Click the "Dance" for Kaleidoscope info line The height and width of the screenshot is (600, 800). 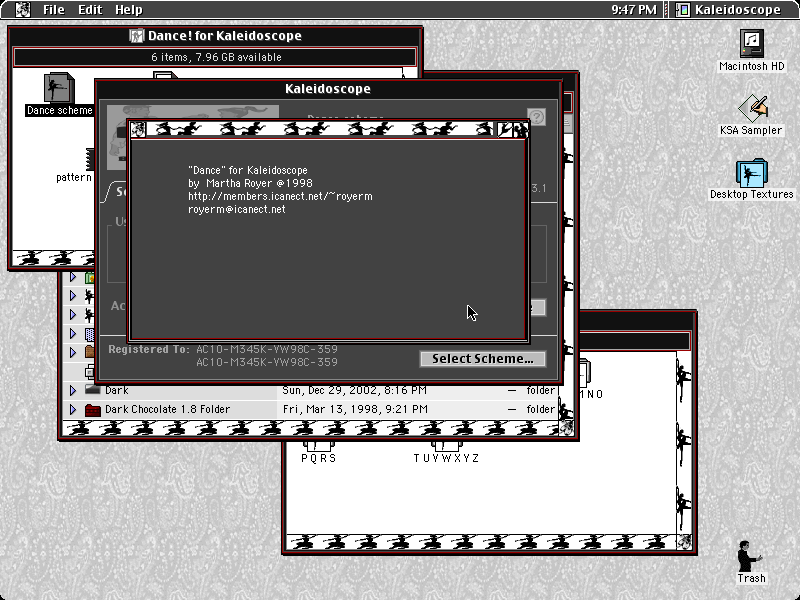click(x=248, y=170)
